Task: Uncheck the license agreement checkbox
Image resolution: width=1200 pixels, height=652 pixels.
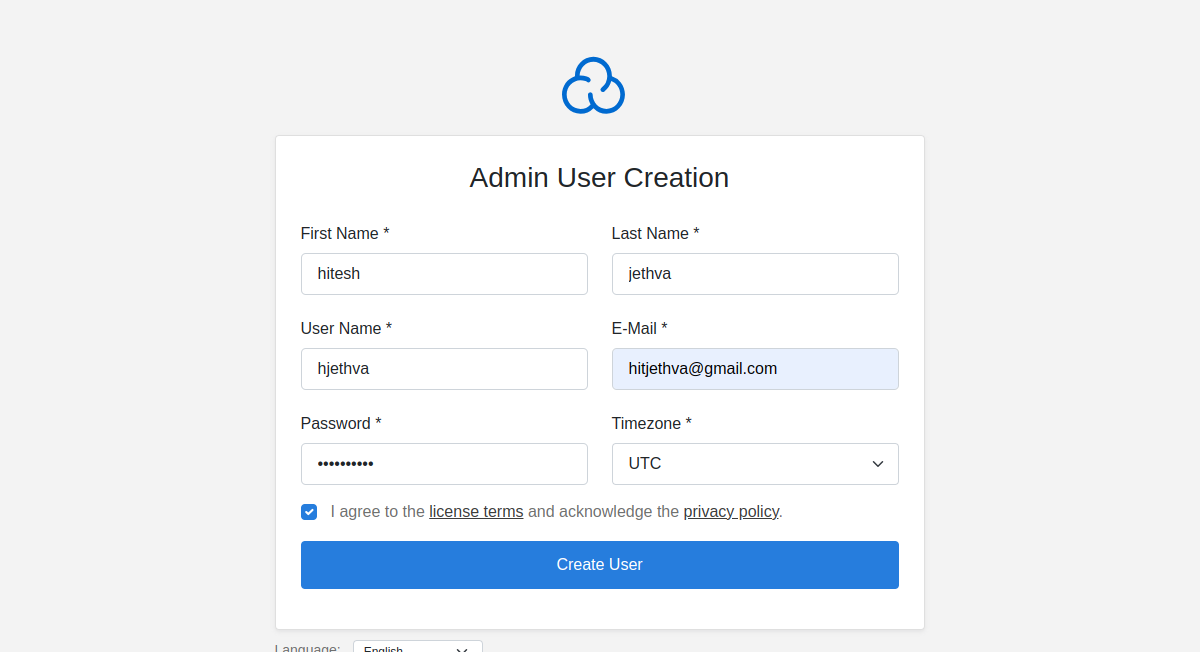Action: [x=309, y=512]
